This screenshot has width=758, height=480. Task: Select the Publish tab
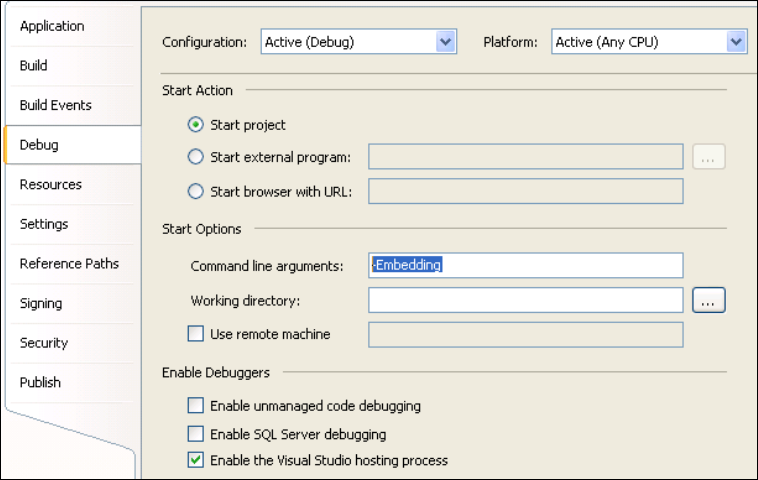click(x=40, y=382)
